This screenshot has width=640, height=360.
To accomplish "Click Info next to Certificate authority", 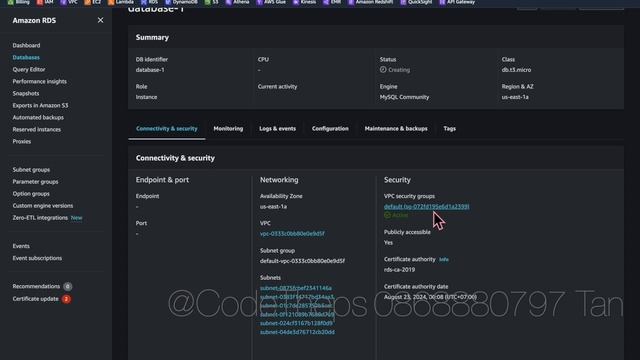I will [x=444, y=259].
